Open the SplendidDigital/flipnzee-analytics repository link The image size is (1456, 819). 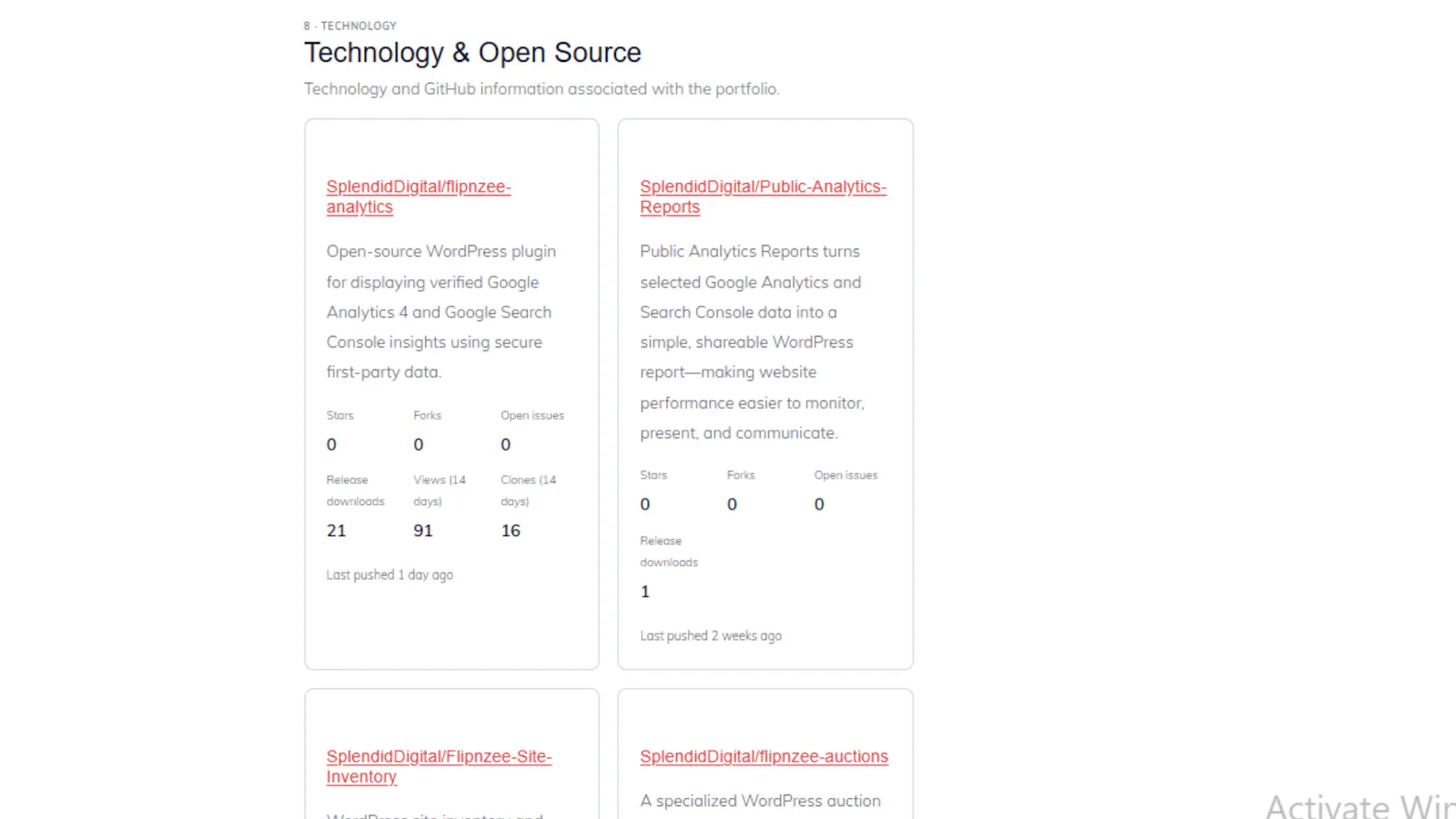419,197
